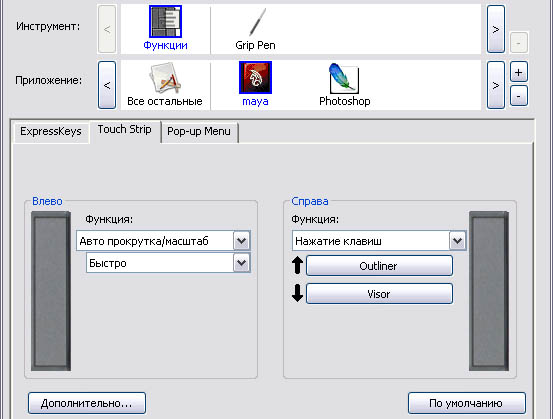Click the disabled tool remove - button
This screenshot has width=553, height=419.
click(x=518, y=42)
